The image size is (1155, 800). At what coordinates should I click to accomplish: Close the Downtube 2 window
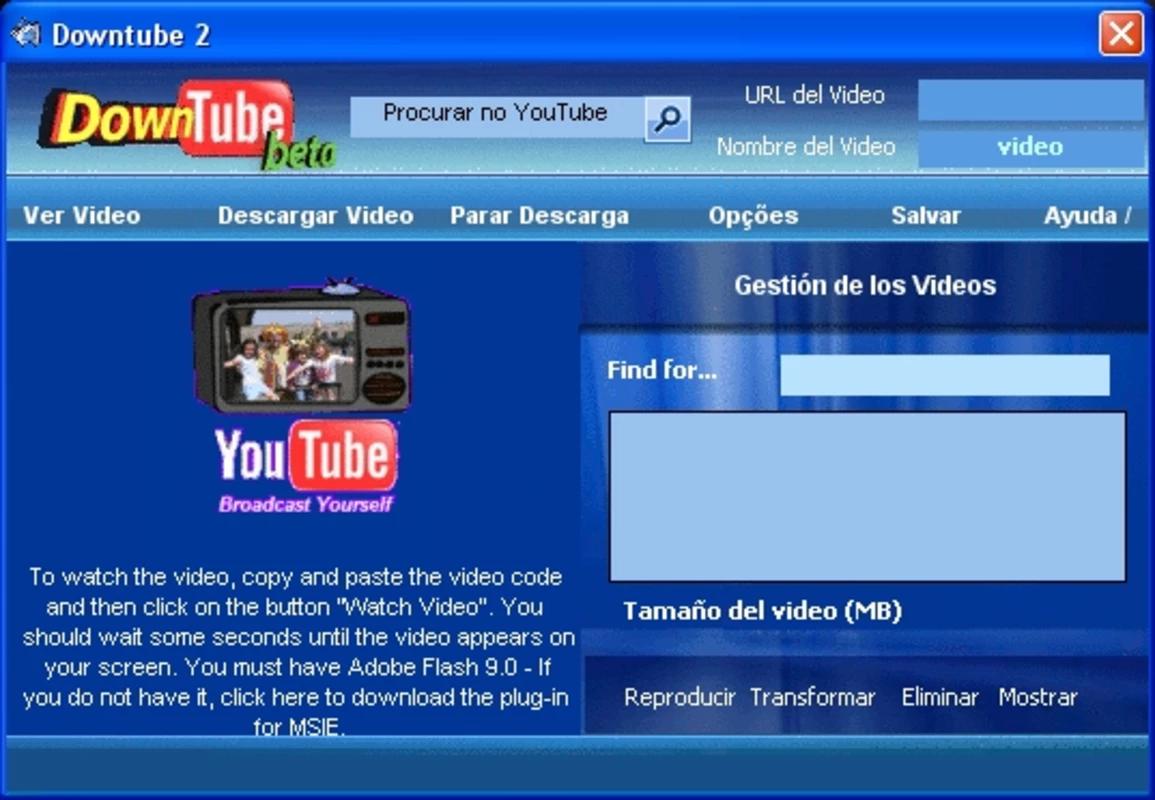1121,33
